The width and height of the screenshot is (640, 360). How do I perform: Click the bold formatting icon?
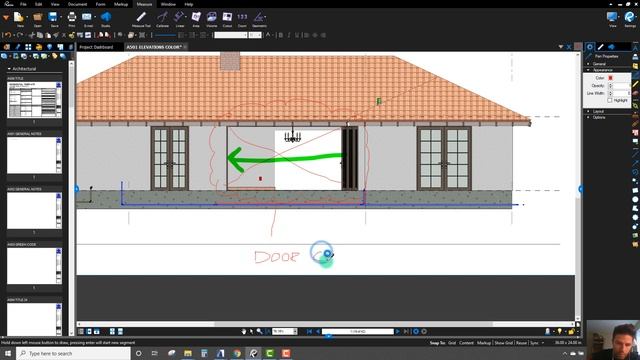tap(280, 36)
